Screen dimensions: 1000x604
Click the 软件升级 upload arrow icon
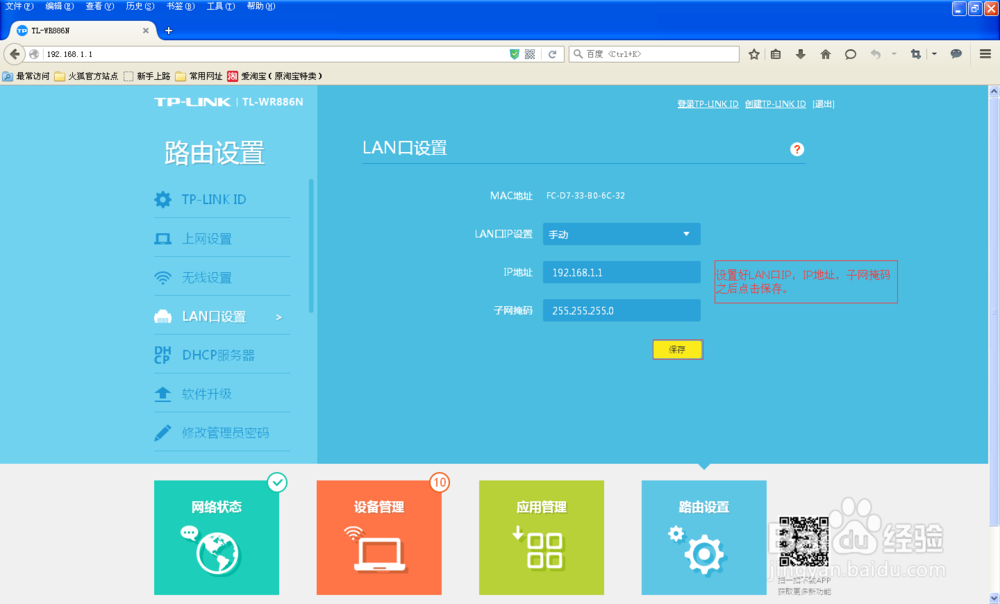[163, 394]
